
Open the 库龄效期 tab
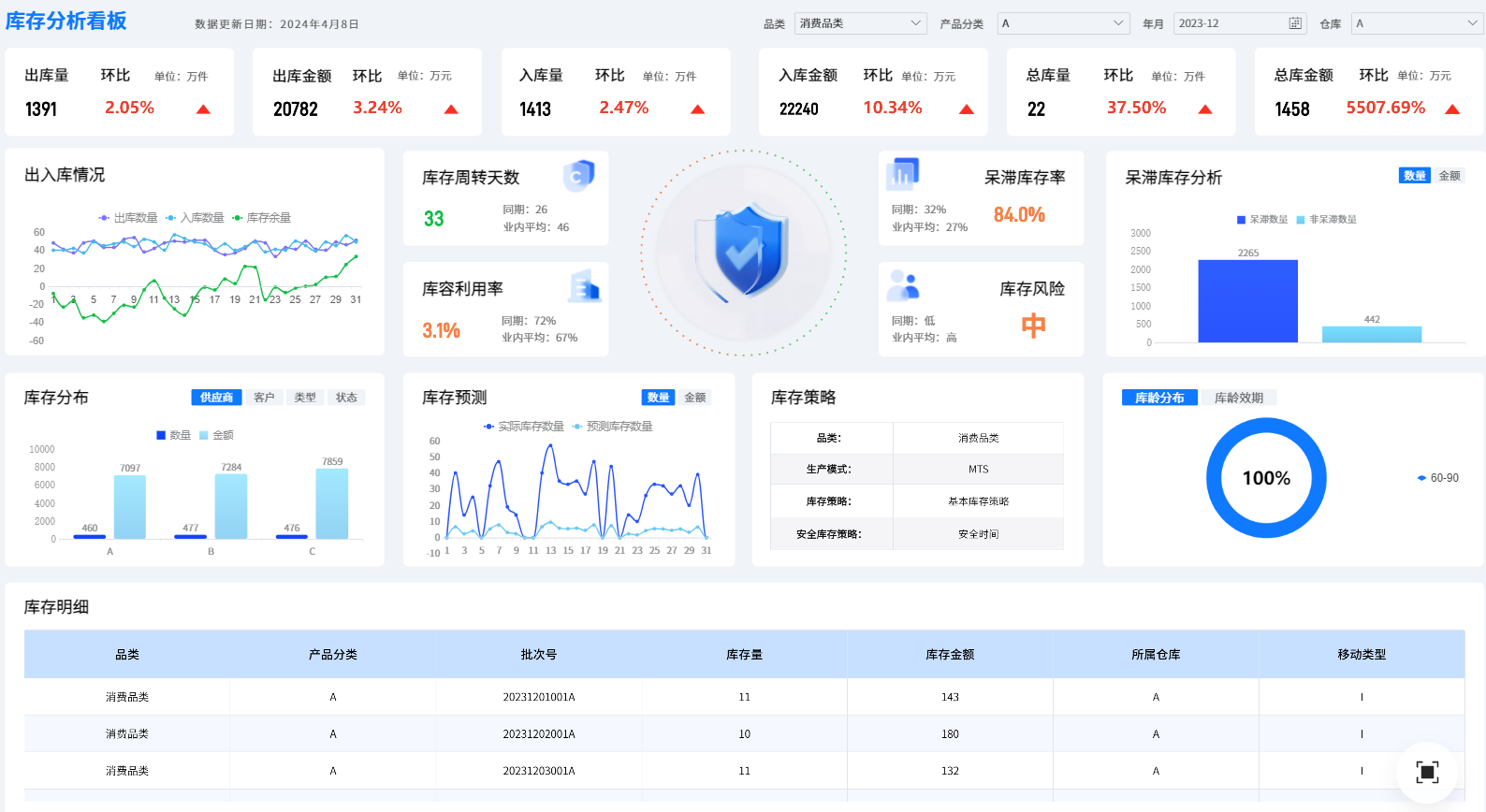tap(1239, 398)
